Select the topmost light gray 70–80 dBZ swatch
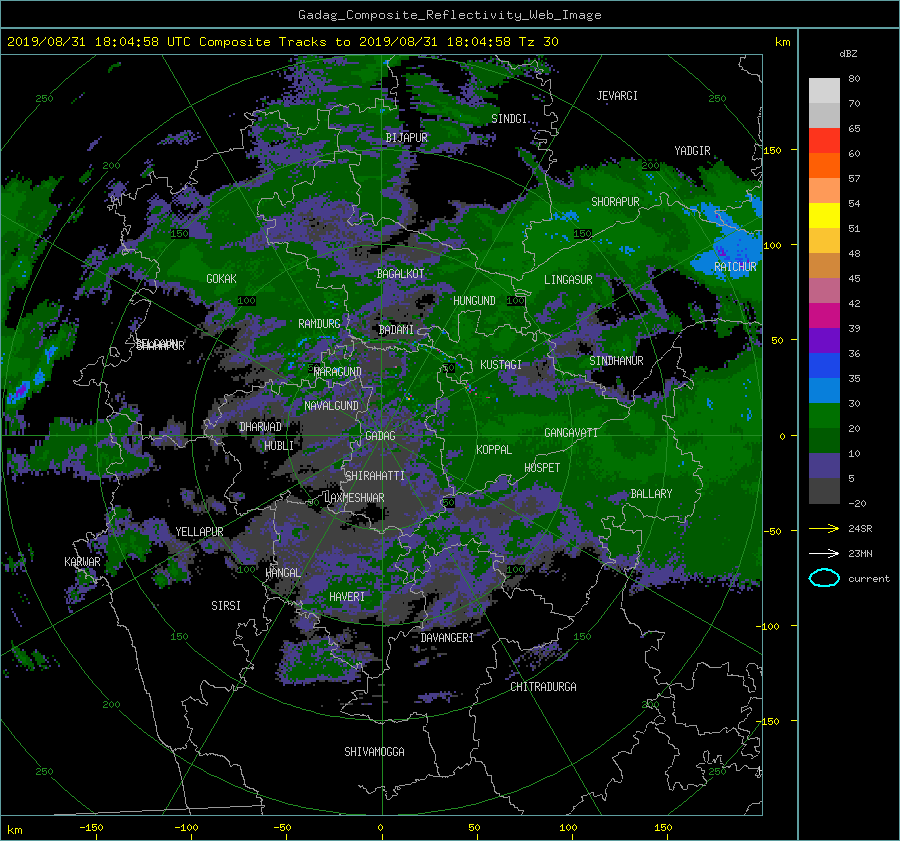The height and width of the screenshot is (841, 900). point(824,90)
